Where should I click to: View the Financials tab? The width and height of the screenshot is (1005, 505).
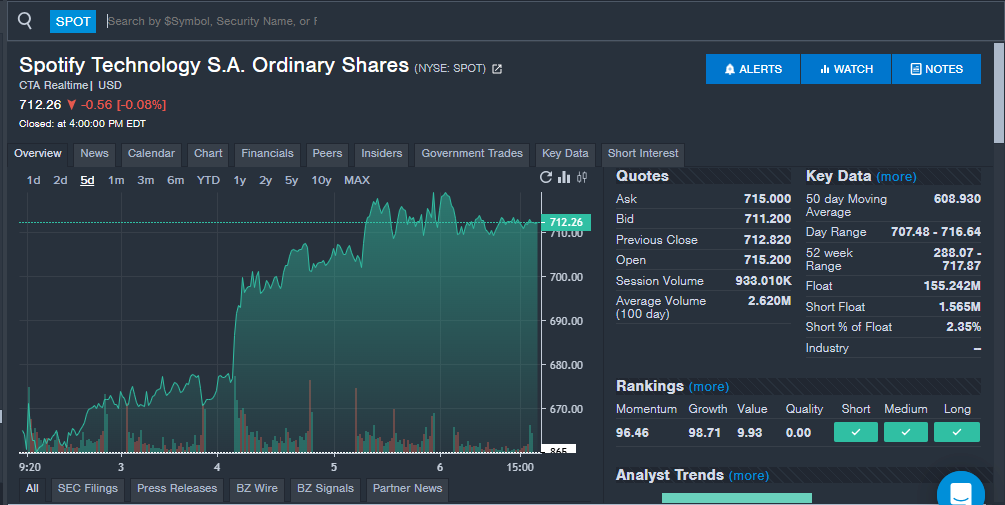[267, 154]
